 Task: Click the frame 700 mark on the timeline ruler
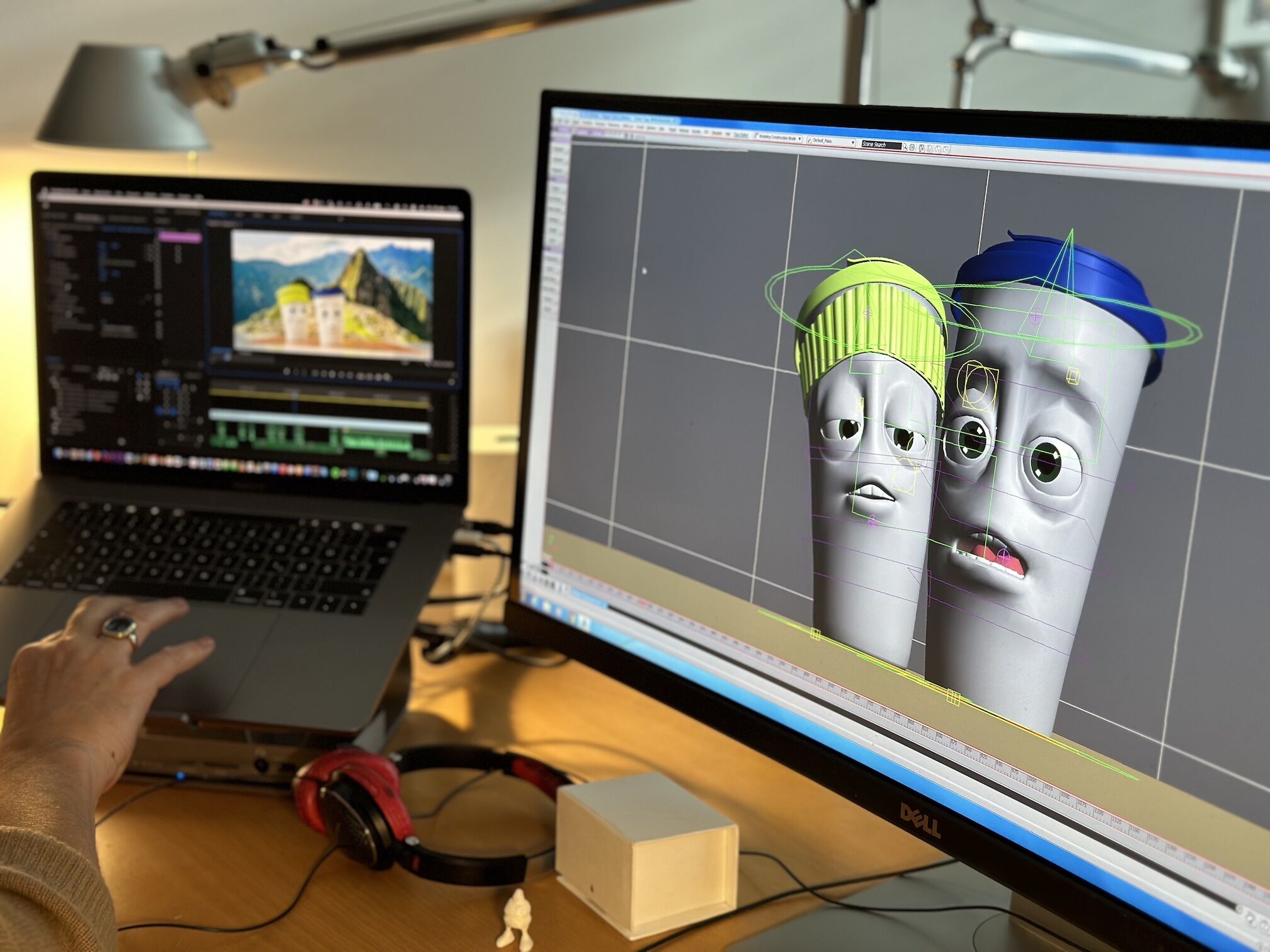(857, 698)
